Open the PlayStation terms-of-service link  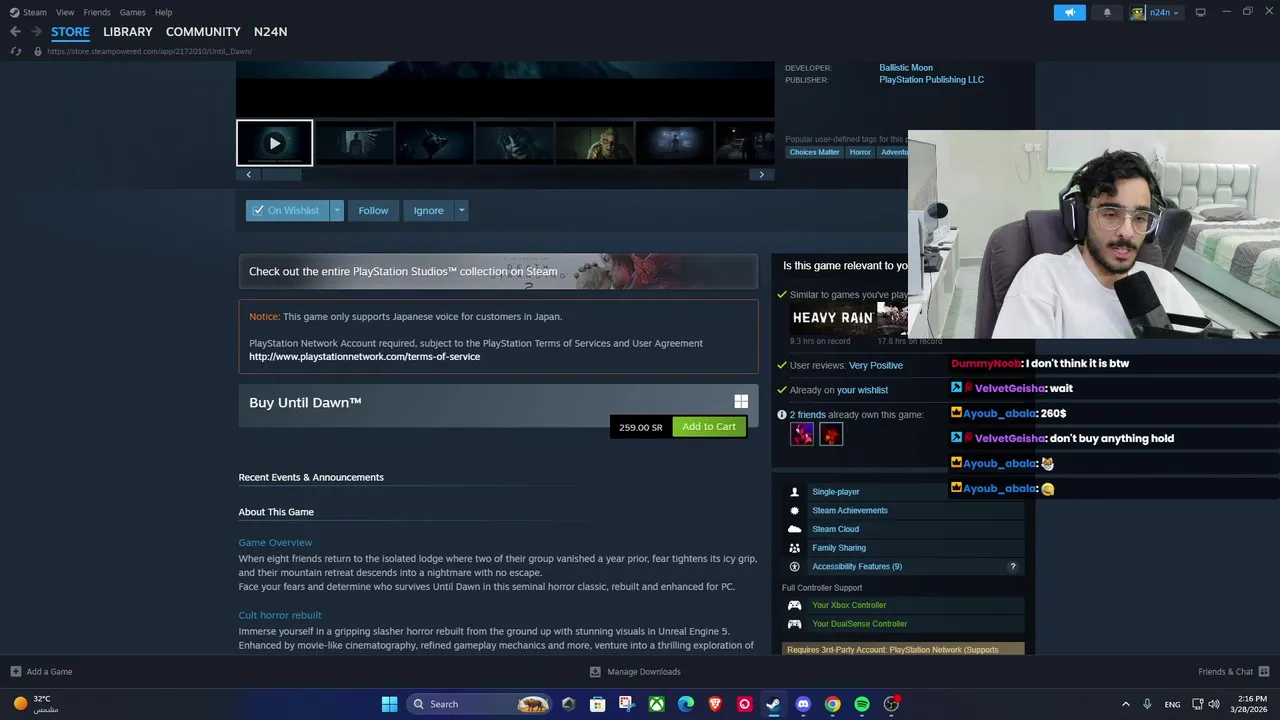point(364,357)
